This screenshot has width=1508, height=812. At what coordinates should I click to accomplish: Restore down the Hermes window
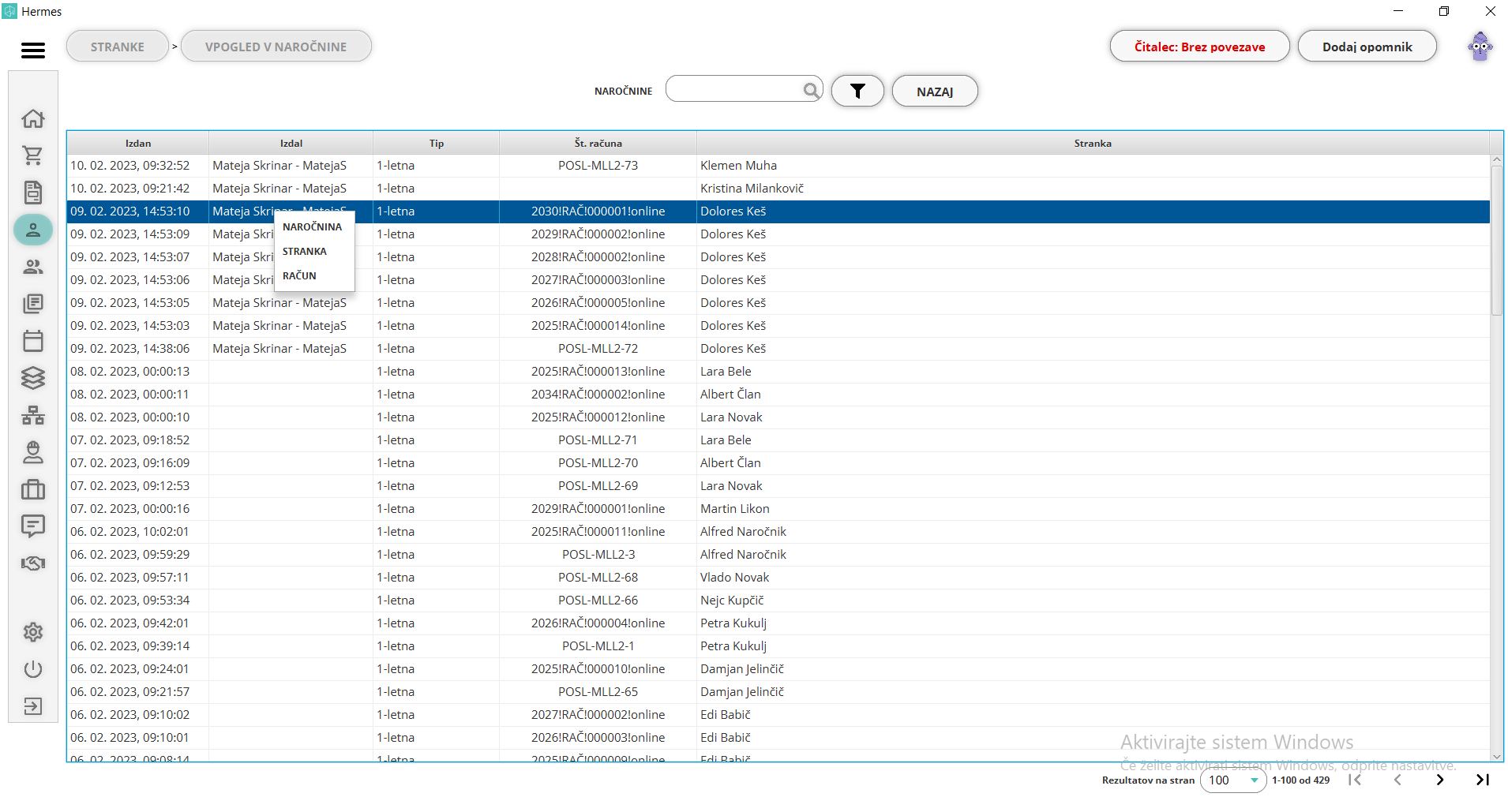(x=1444, y=11)
